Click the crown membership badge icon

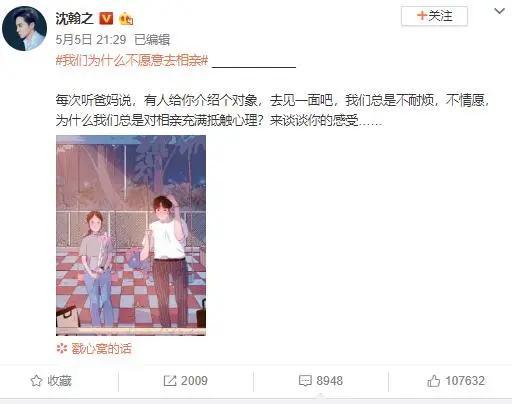pyautogui.click(x=126, y=18)
